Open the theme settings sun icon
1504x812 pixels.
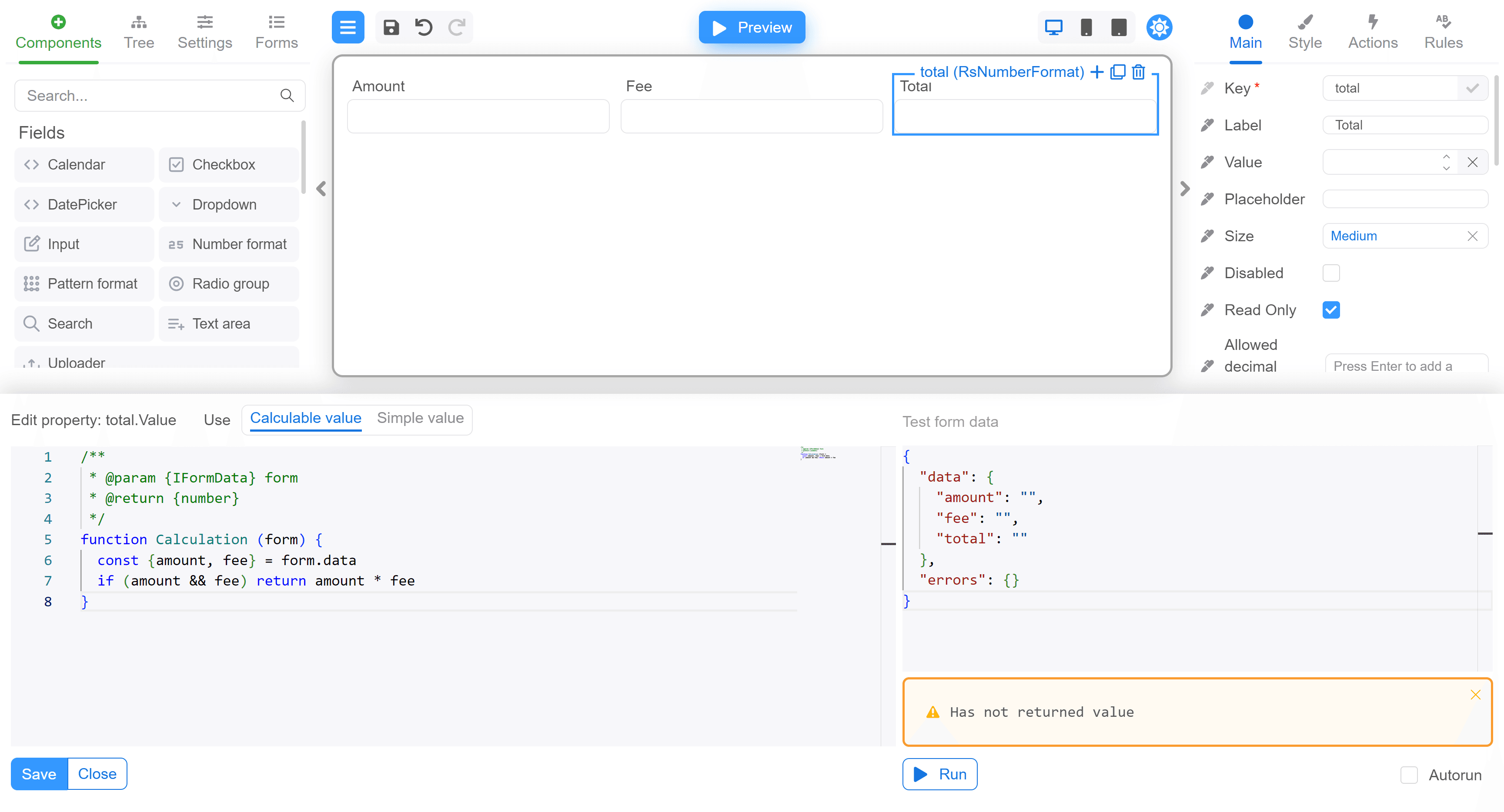coord(1159,27)
